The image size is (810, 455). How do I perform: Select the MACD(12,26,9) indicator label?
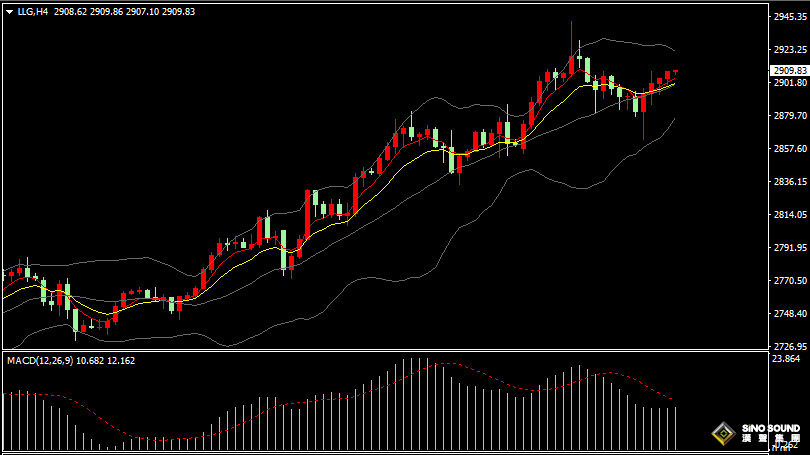(x=39, y=360)
